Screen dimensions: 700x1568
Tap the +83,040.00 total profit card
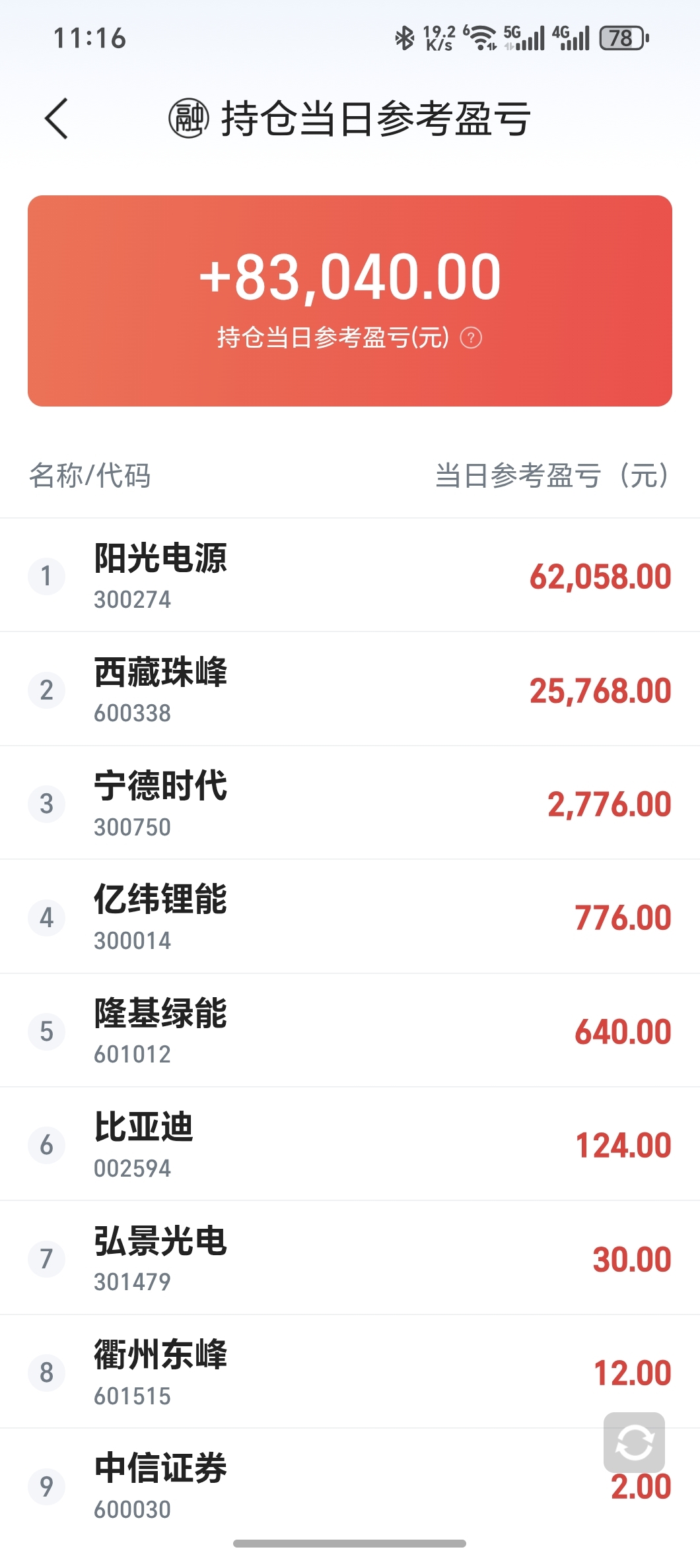(x=350, y=300)
